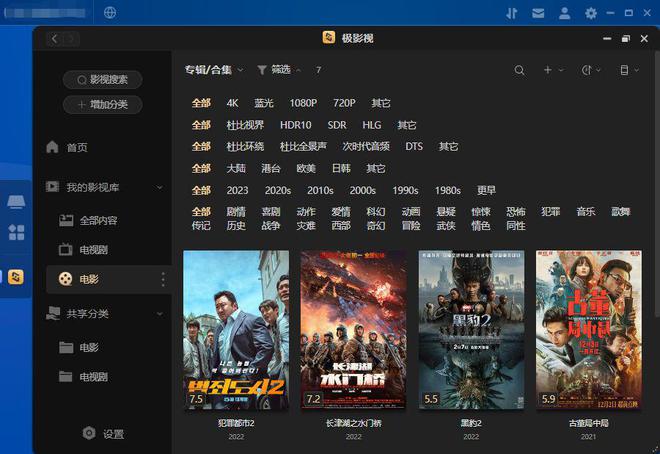Viewport: 660px width, 454px height.
Task: Click the vertical scrollbar on right edge
Action: (x=657, y=185)
